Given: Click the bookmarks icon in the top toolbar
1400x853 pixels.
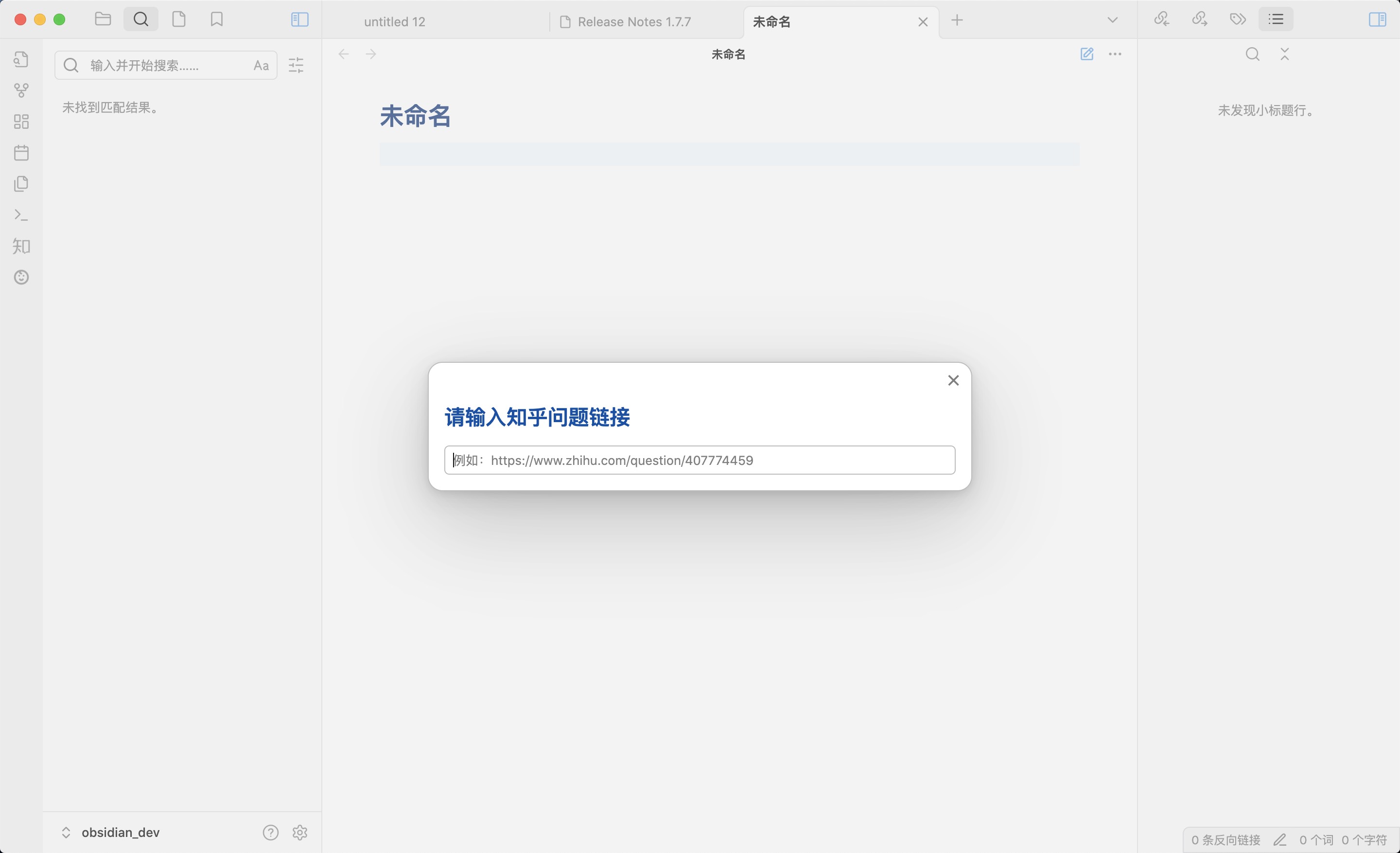Looking at the screenshot, I should click(216, 19).
